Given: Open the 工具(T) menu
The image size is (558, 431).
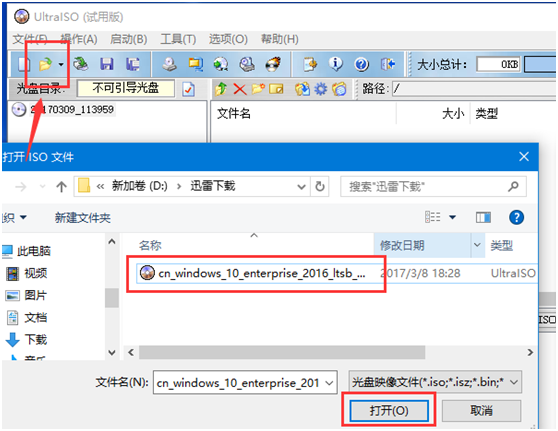Looking at the screenshot, I should click(x=178, y=39).
